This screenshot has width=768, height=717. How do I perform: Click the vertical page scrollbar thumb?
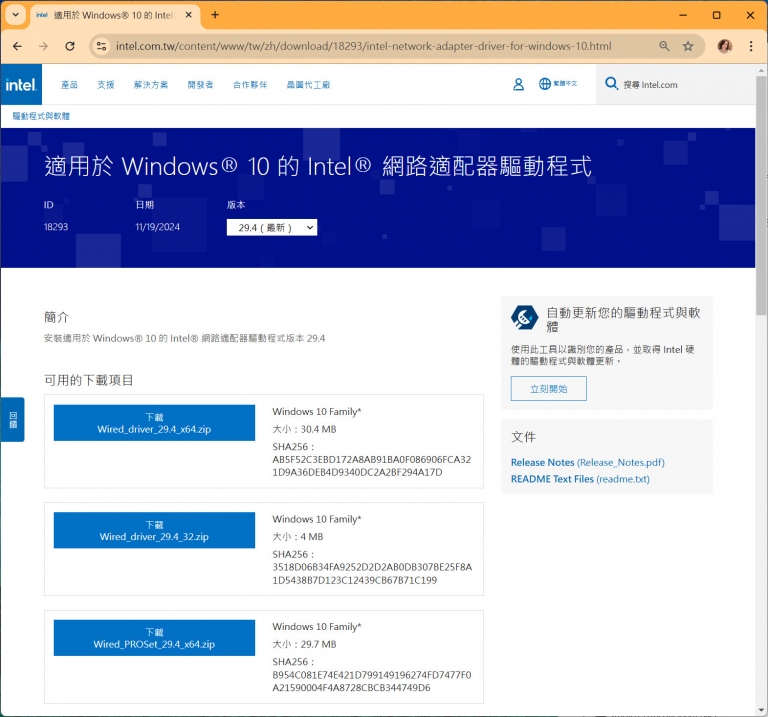pyautogui.click(x=761, y=195)
